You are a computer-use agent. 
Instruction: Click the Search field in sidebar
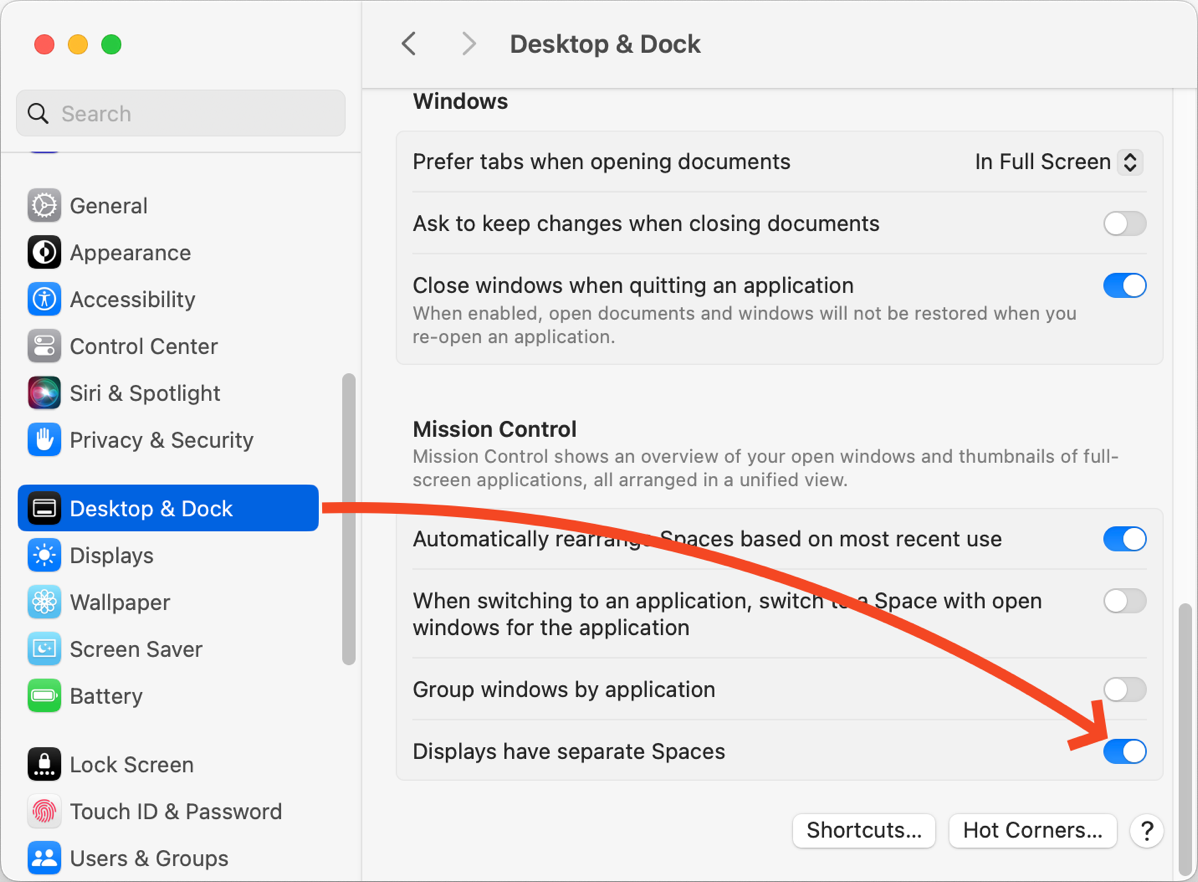pos(181,114)
